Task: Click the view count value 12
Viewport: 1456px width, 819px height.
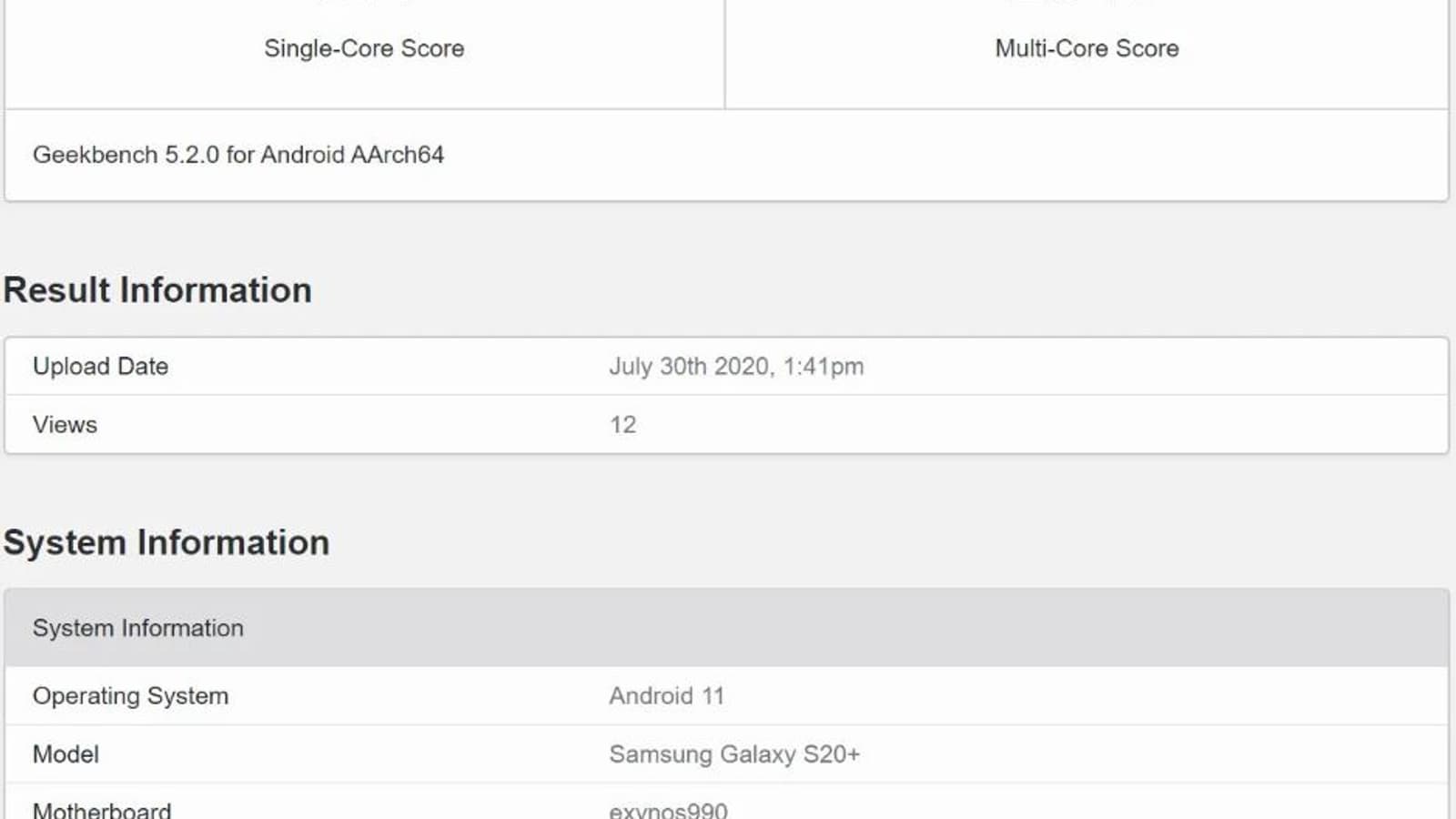Action: click(x=622, y=424)
